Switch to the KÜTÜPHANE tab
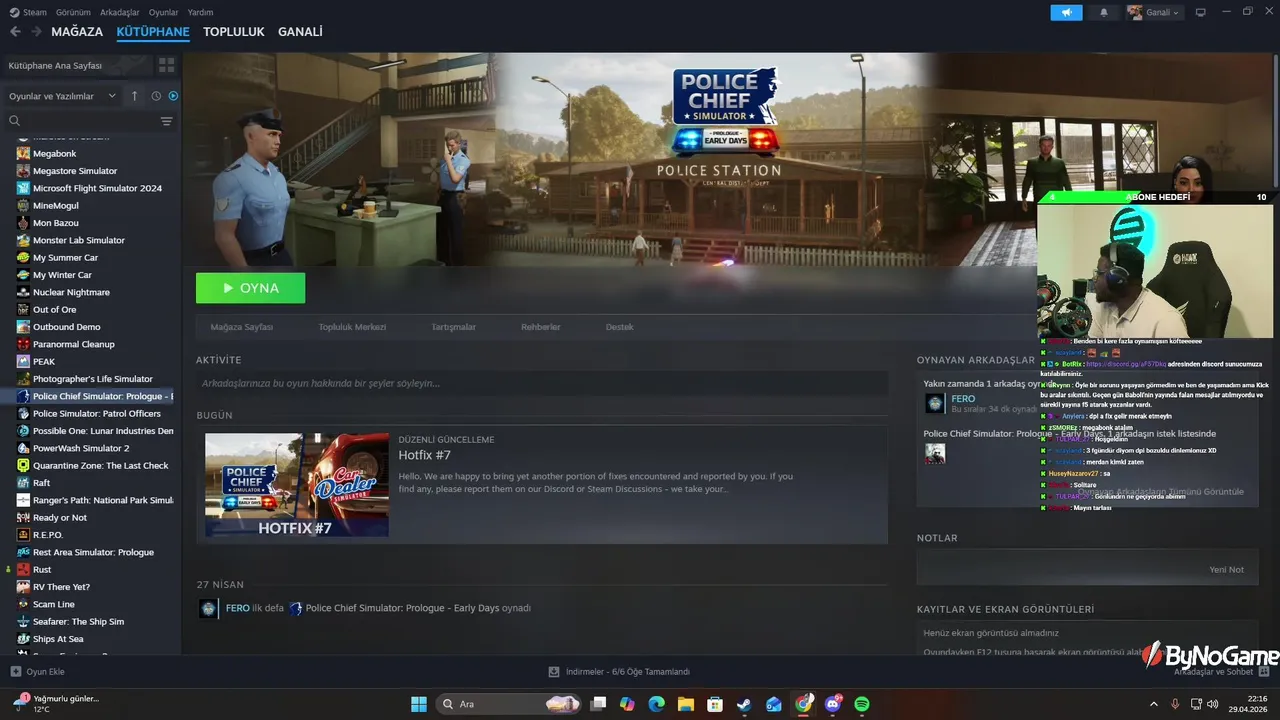This screenshot has height=720, width=1280. [x=153, y=32]
